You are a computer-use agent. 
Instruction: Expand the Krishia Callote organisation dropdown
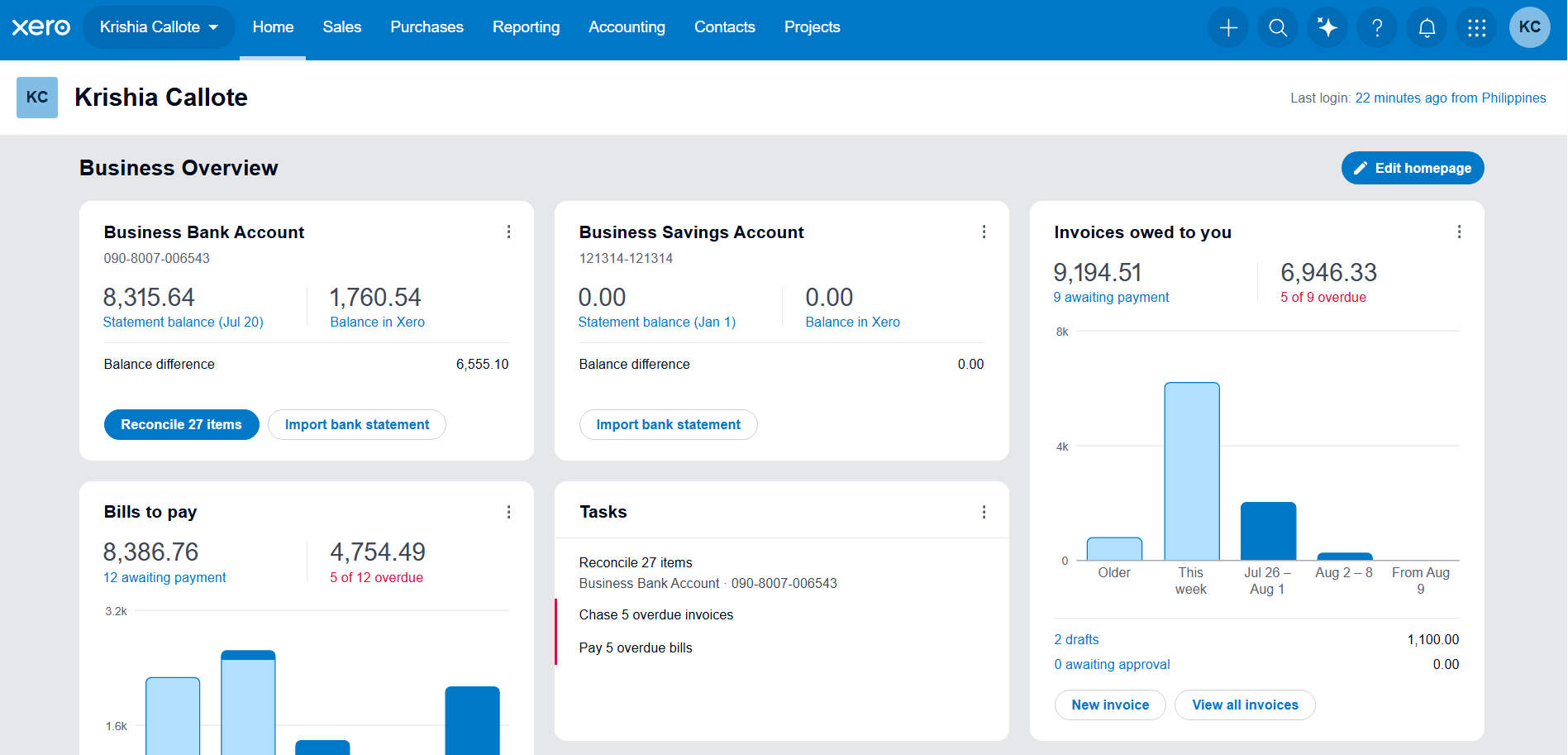(159, 27)
